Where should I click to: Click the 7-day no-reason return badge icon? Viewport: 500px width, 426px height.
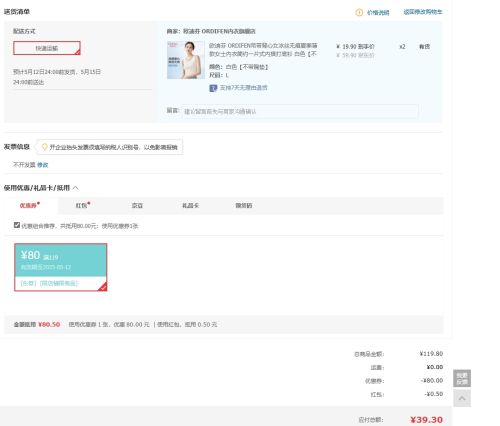(213, 88)
